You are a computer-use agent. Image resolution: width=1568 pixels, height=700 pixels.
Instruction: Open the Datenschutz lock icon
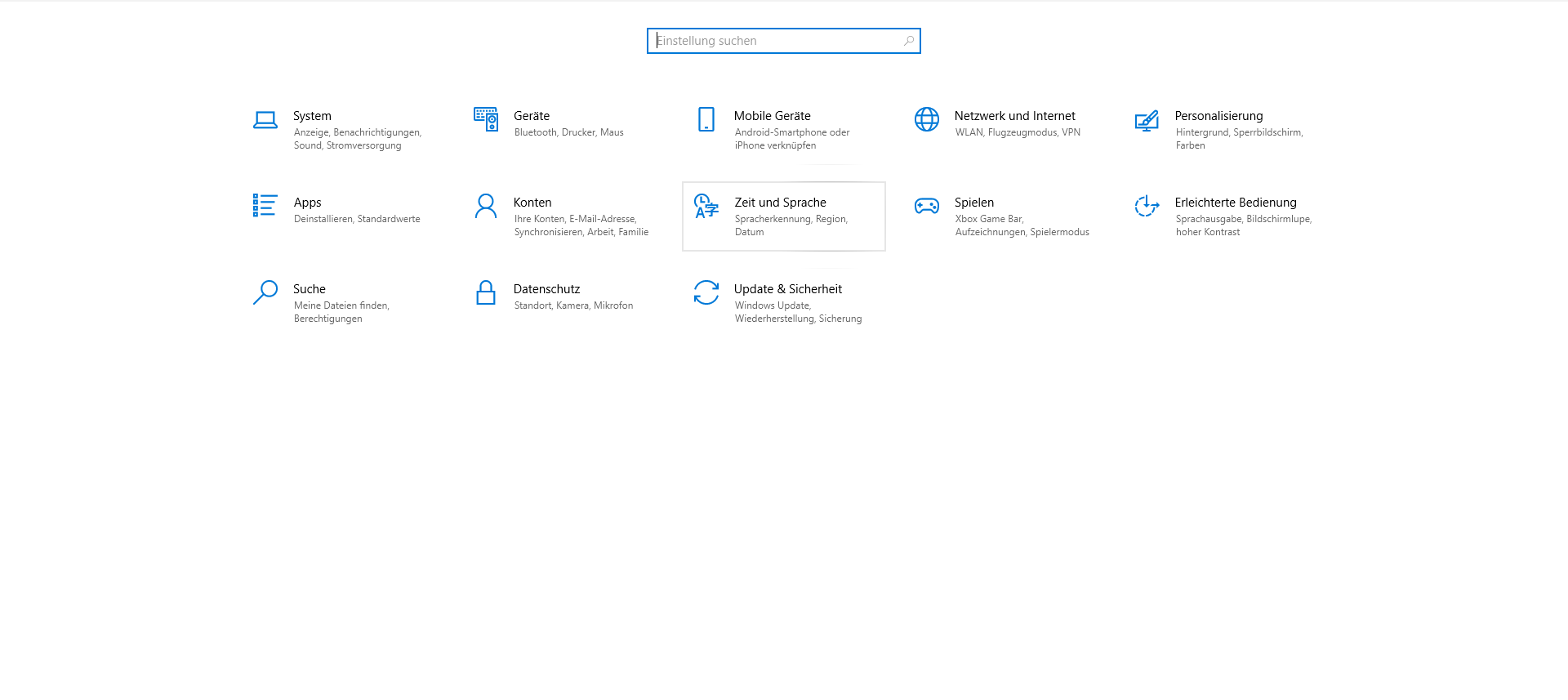click(486, 292)
